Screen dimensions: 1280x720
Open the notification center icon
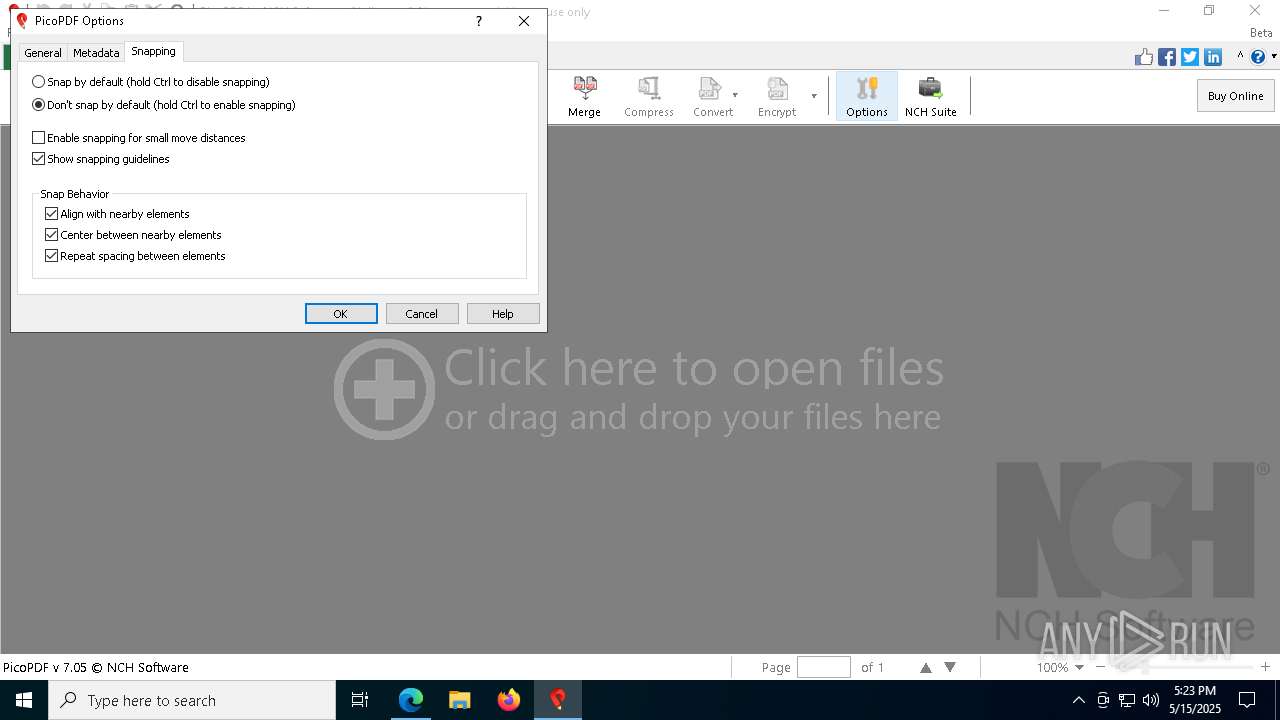1247,700
